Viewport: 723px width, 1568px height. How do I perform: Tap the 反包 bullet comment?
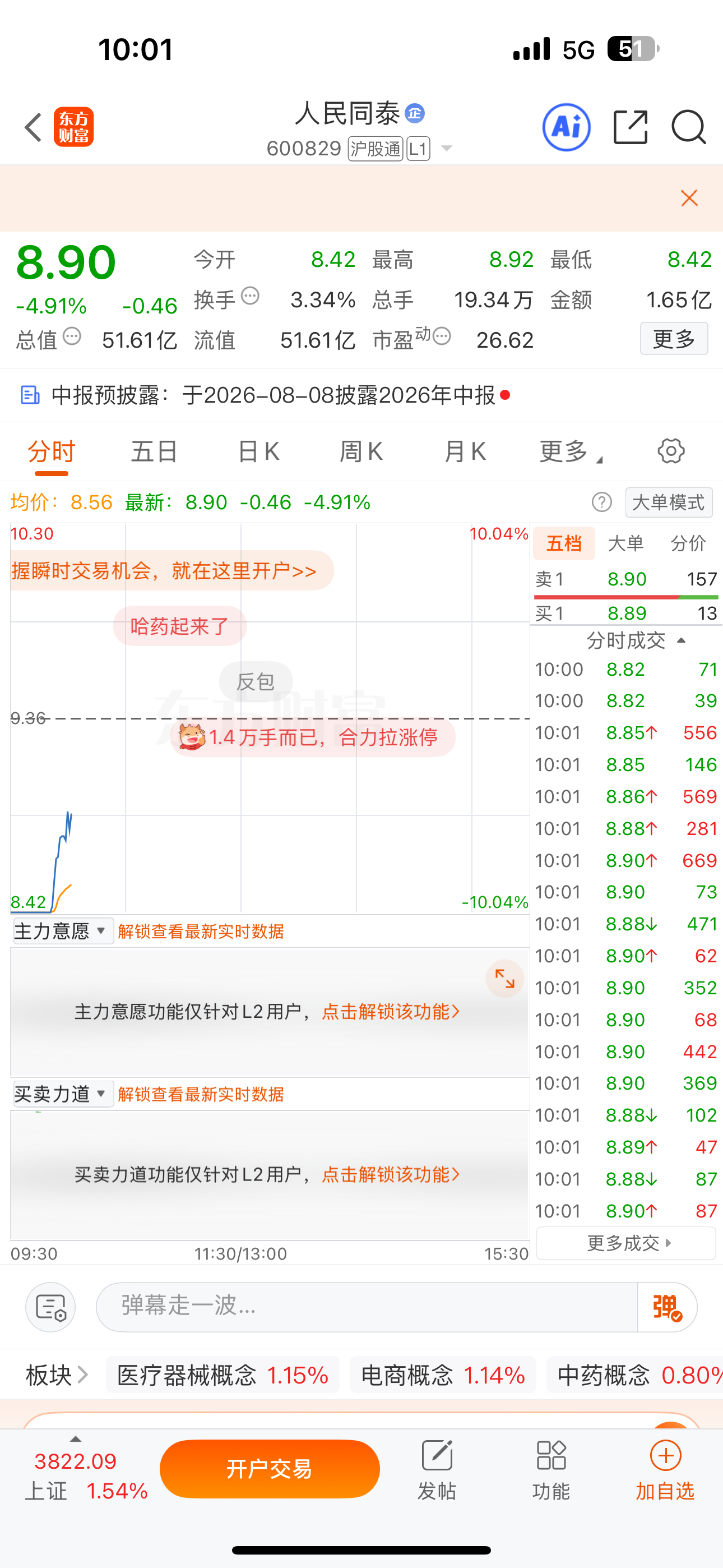(x=256, y=681)
